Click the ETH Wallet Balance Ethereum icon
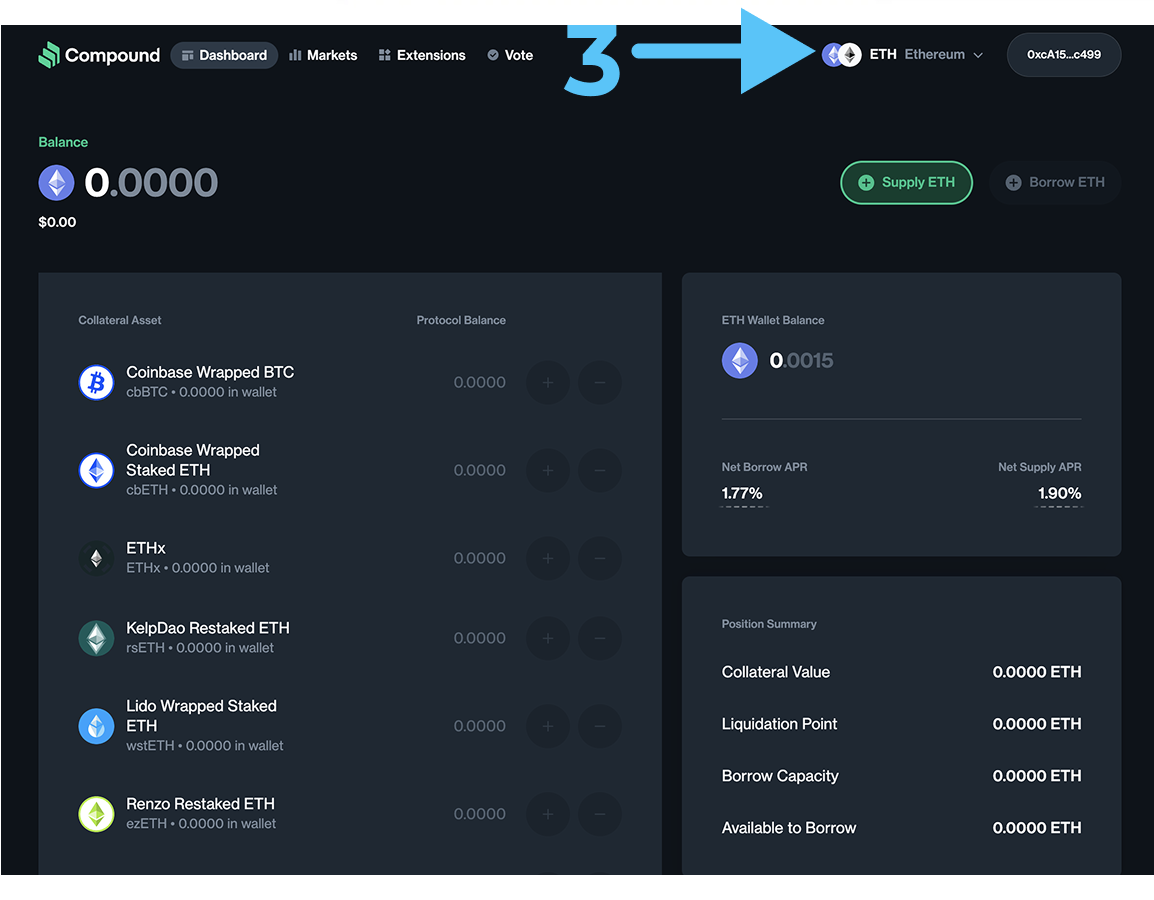This screenshot has width=1154, height=900. pos(740,361)
